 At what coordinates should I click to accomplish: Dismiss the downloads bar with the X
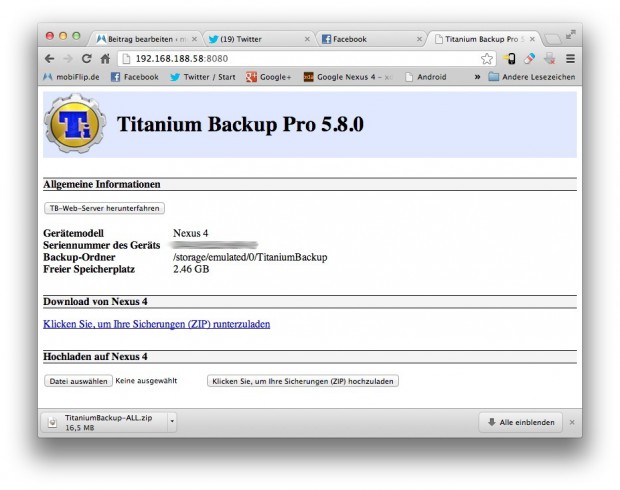coord(572,422)
